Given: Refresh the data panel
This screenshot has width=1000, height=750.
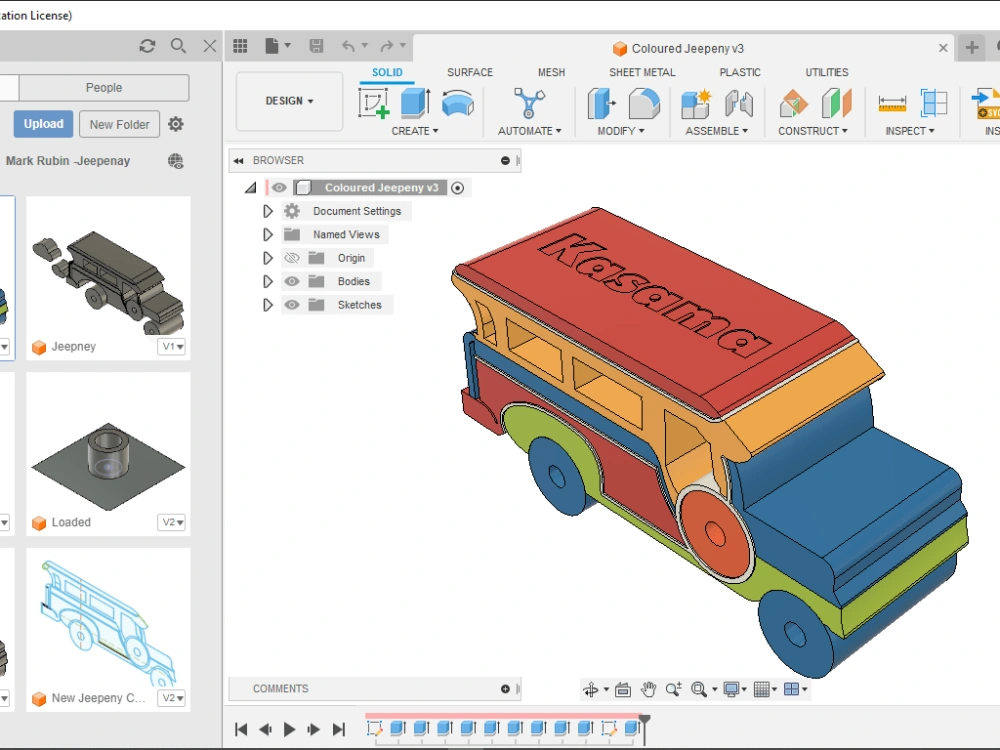Looking at the screenshot, I should tap(147, 46).
